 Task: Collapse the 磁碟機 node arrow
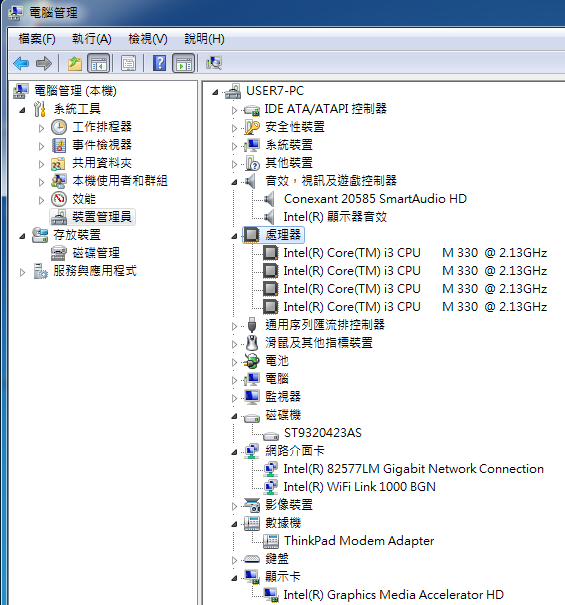click(234, 416)
